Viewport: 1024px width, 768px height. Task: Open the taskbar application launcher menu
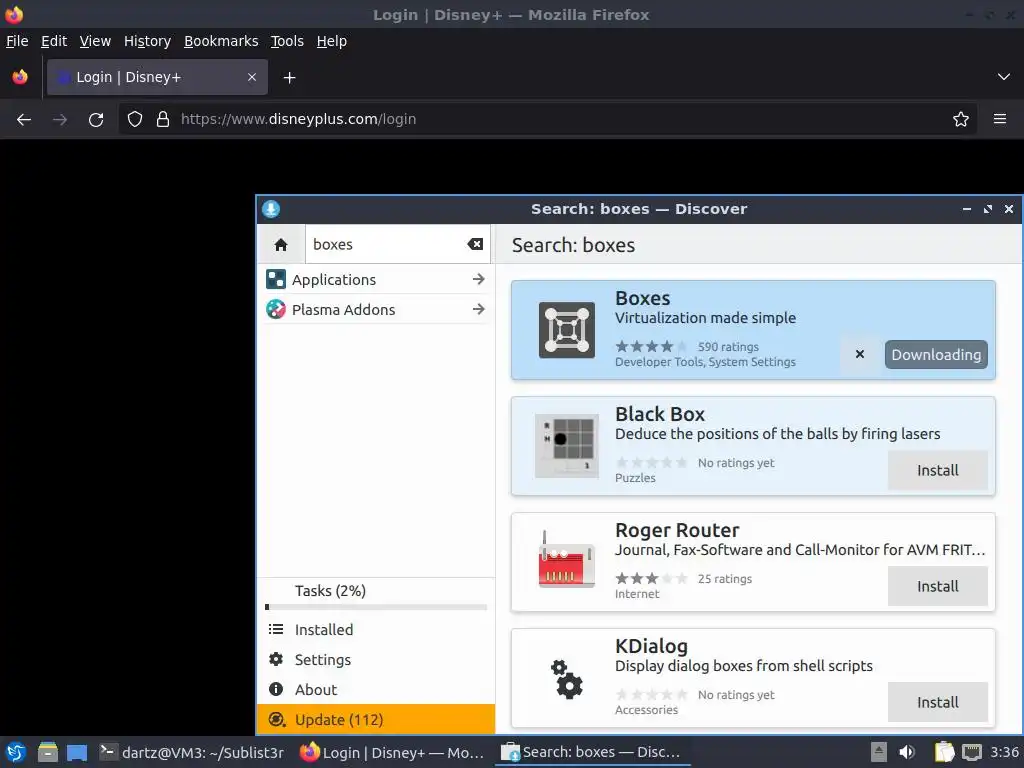coord(16,752)
